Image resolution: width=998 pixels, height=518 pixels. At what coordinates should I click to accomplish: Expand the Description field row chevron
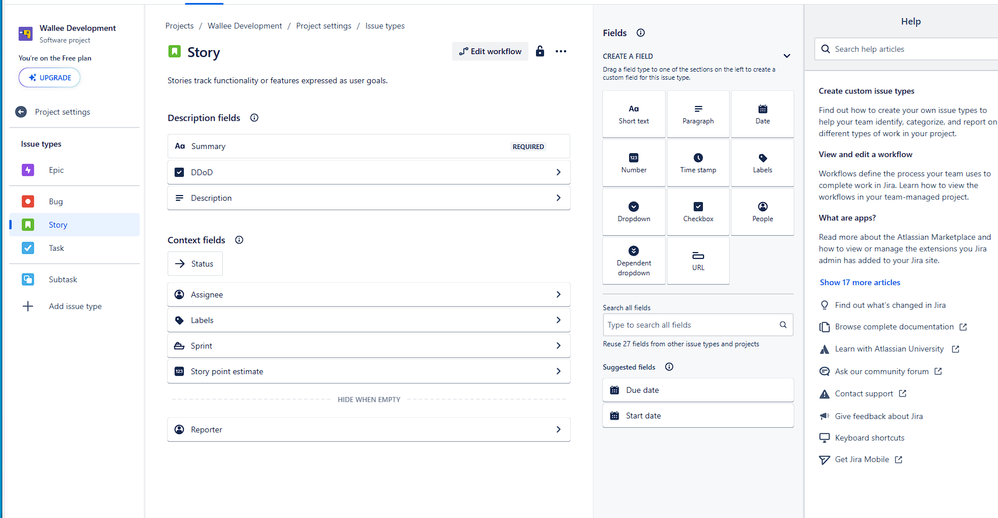coord(558,198)
